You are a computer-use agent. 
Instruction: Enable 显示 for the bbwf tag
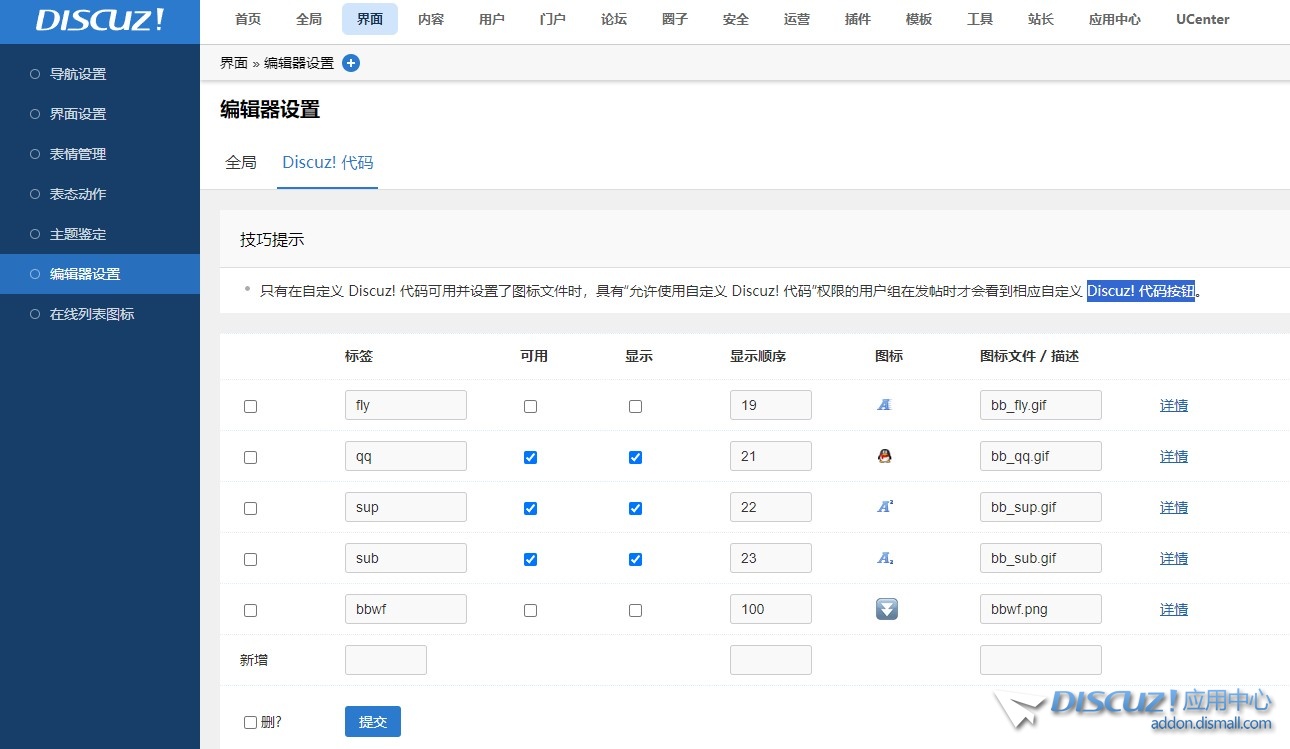[x=635, y=611]
